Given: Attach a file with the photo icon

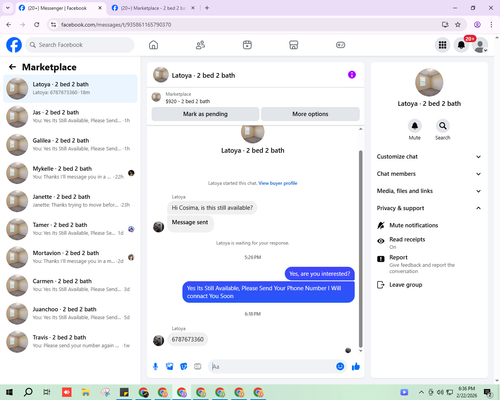Looking at the screenshot, I should tap(170, 367).
